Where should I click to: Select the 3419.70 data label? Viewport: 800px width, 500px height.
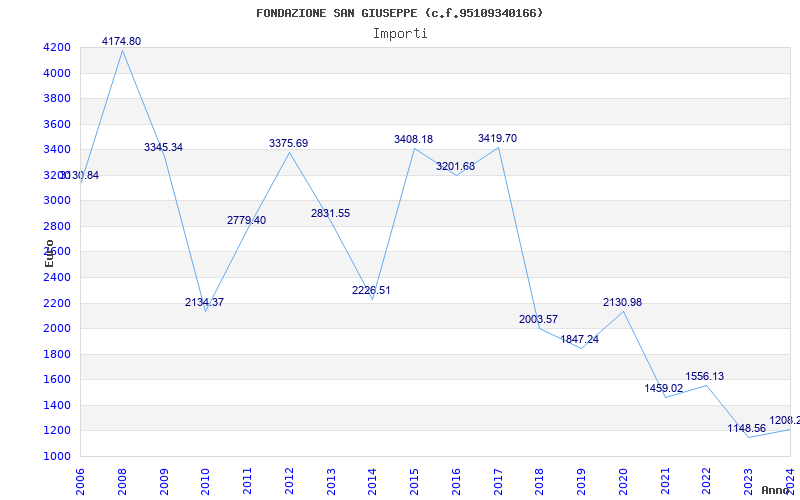497,138
